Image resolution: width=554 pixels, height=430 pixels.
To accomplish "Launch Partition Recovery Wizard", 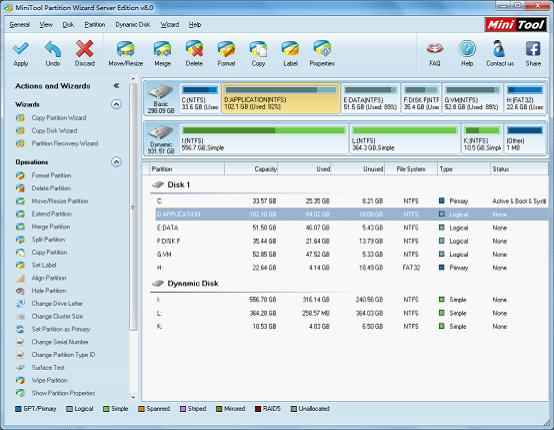I will click(65, 143).
